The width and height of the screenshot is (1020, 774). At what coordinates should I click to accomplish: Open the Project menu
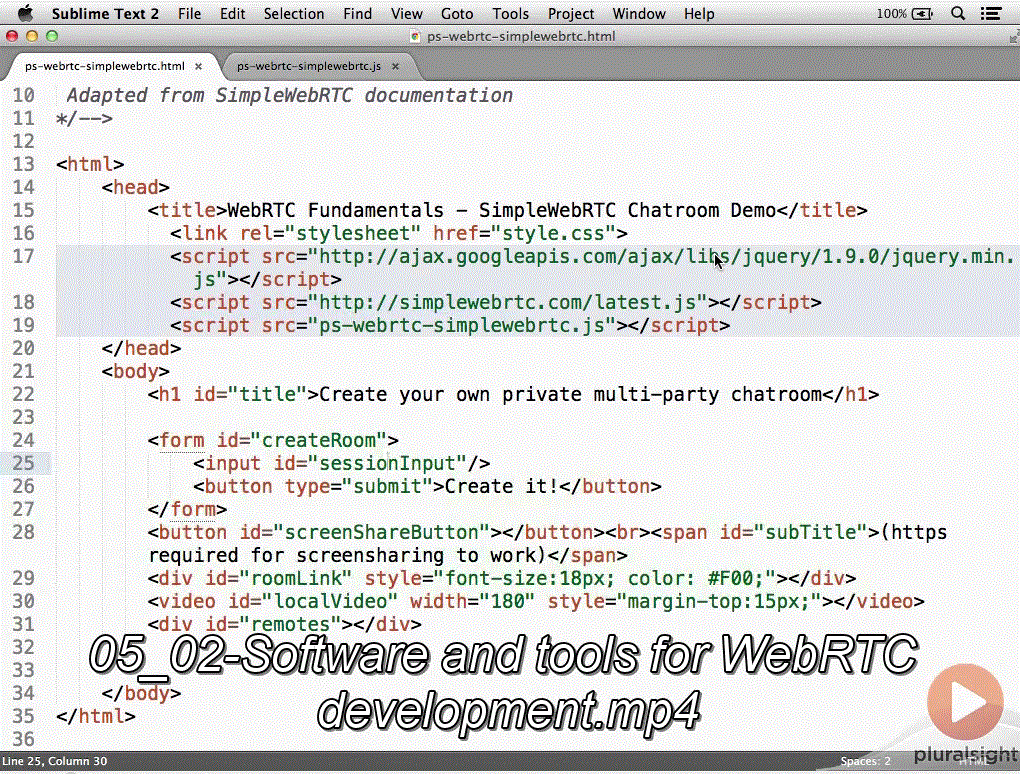point(570,14)
